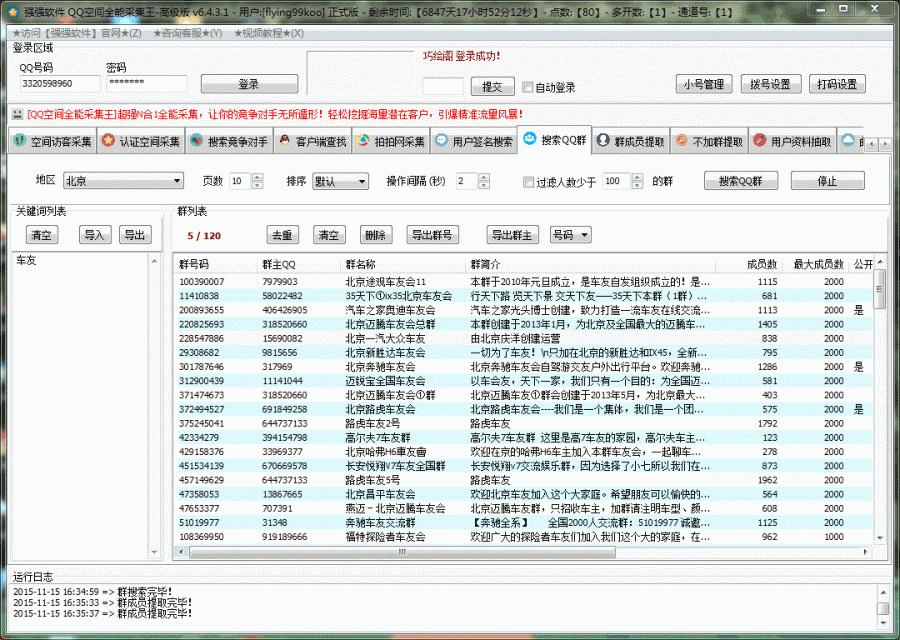Increase the minimum member filter count
Image resolution: width=900 pixels, height=640 pixels.
click(x=637, y=177)
